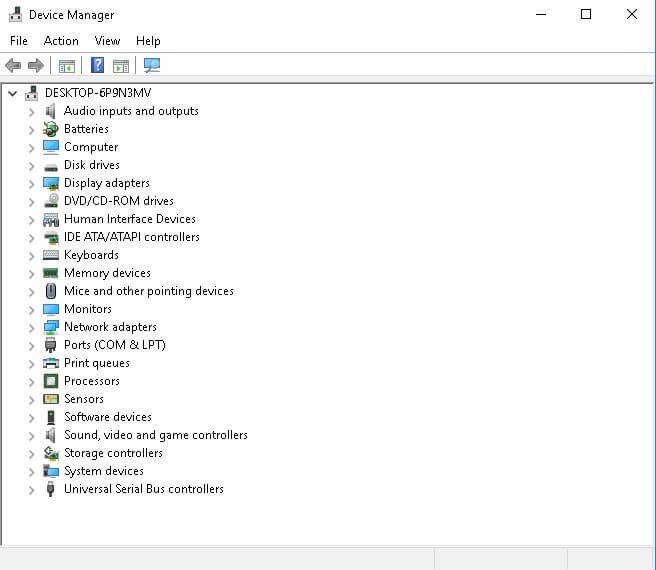Viewport: 656px width, 570px height.
Task: Collapse the DESKTOP-6P9N3MV root node
Action: (x=13, y=93)
